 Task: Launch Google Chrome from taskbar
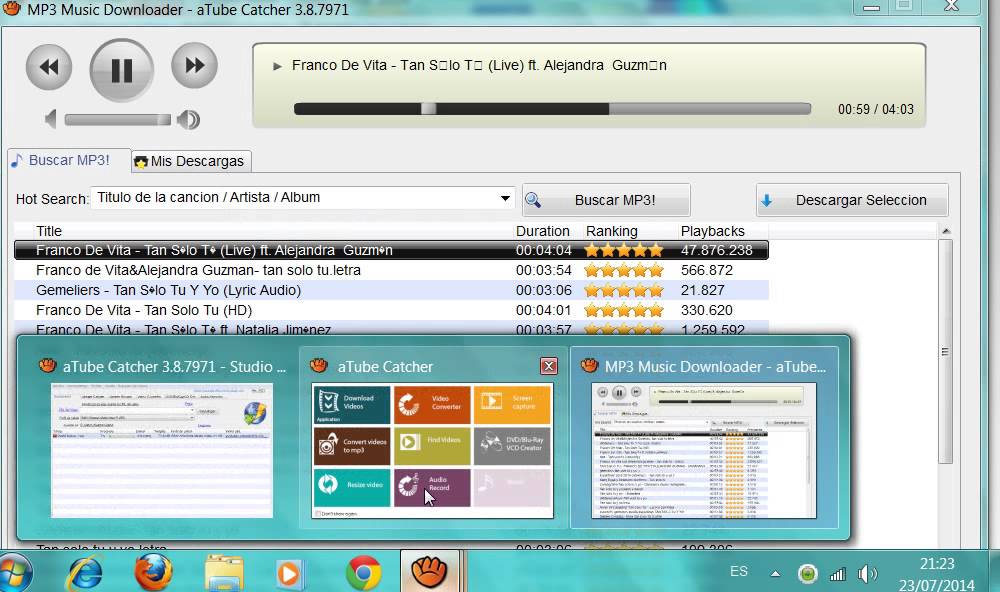click(x=364, y=573)
